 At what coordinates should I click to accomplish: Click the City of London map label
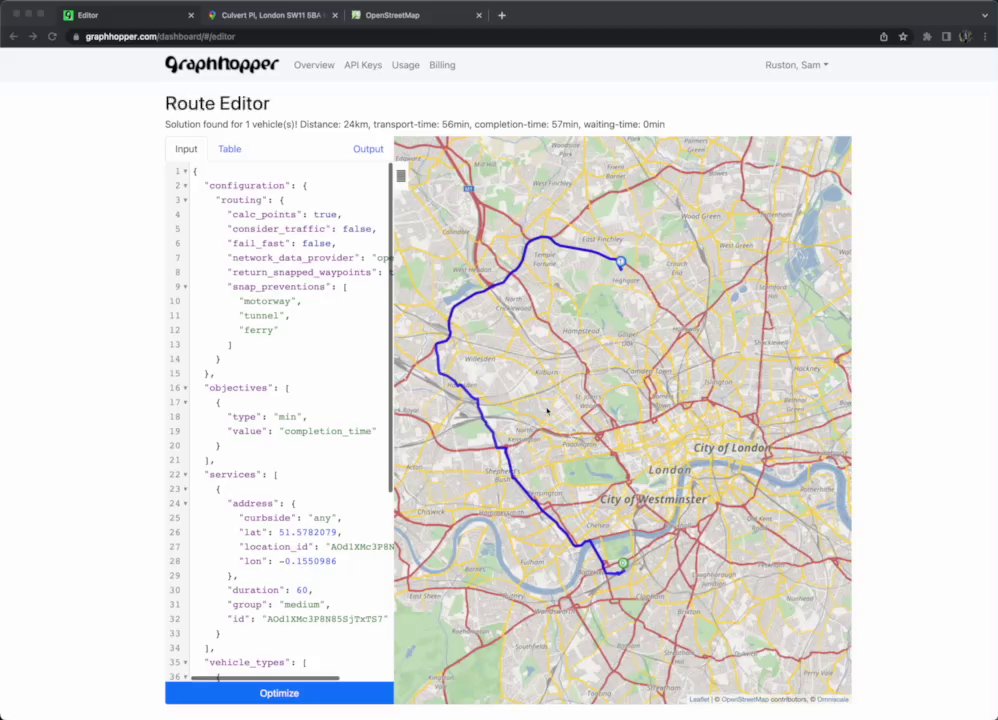[732, 448]
